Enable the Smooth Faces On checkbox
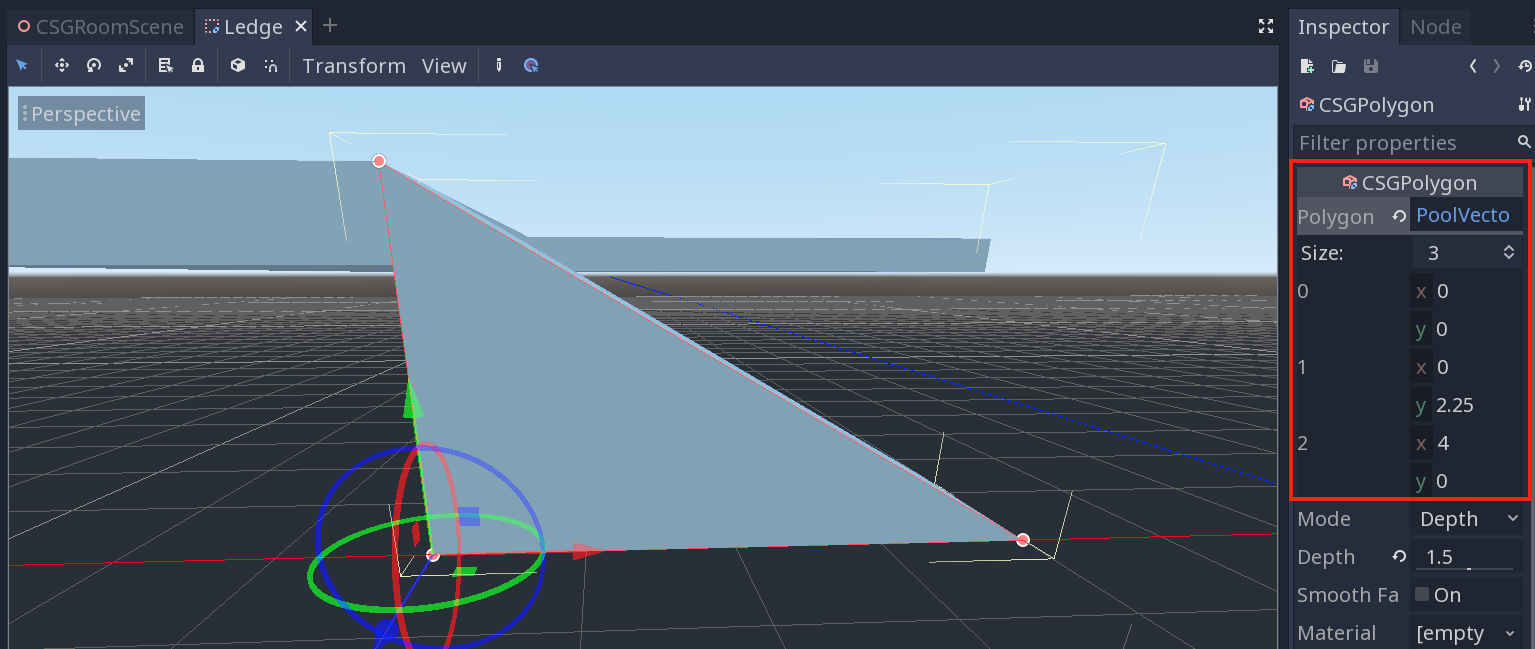This screenshot has height=649, width=1535. pyautogui.click(x=1422, y=594)
